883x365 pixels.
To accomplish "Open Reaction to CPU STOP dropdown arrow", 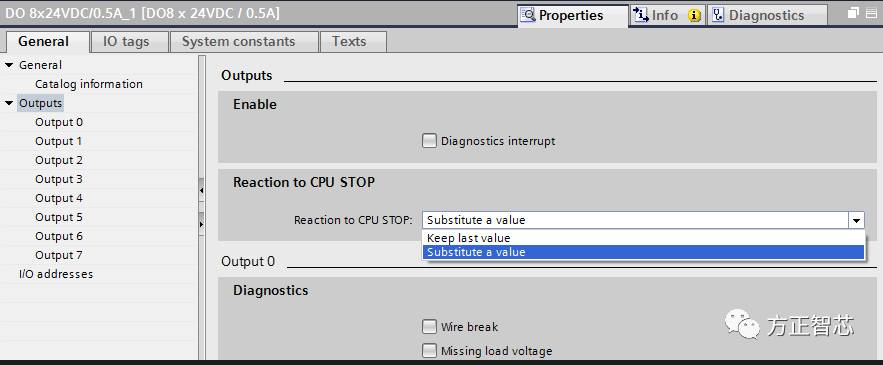I will coord(857,220).
